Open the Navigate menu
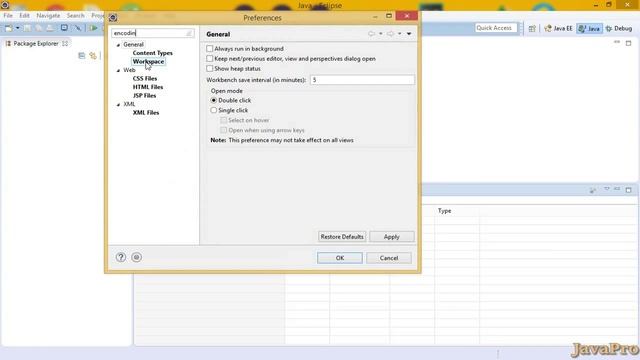The width and height of the screenshot is (640, 360). tap(48, 16)
